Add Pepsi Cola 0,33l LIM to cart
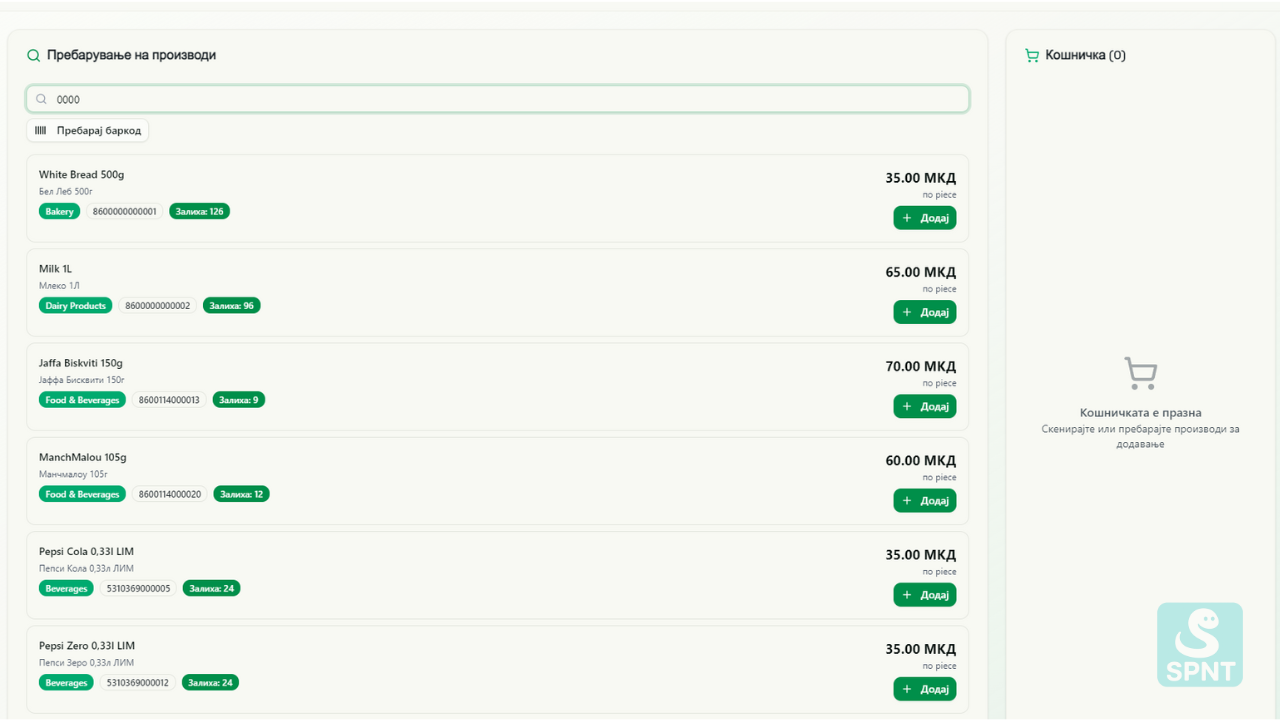The height and width of the screenshot is (720, 1280). click(924, 594)
